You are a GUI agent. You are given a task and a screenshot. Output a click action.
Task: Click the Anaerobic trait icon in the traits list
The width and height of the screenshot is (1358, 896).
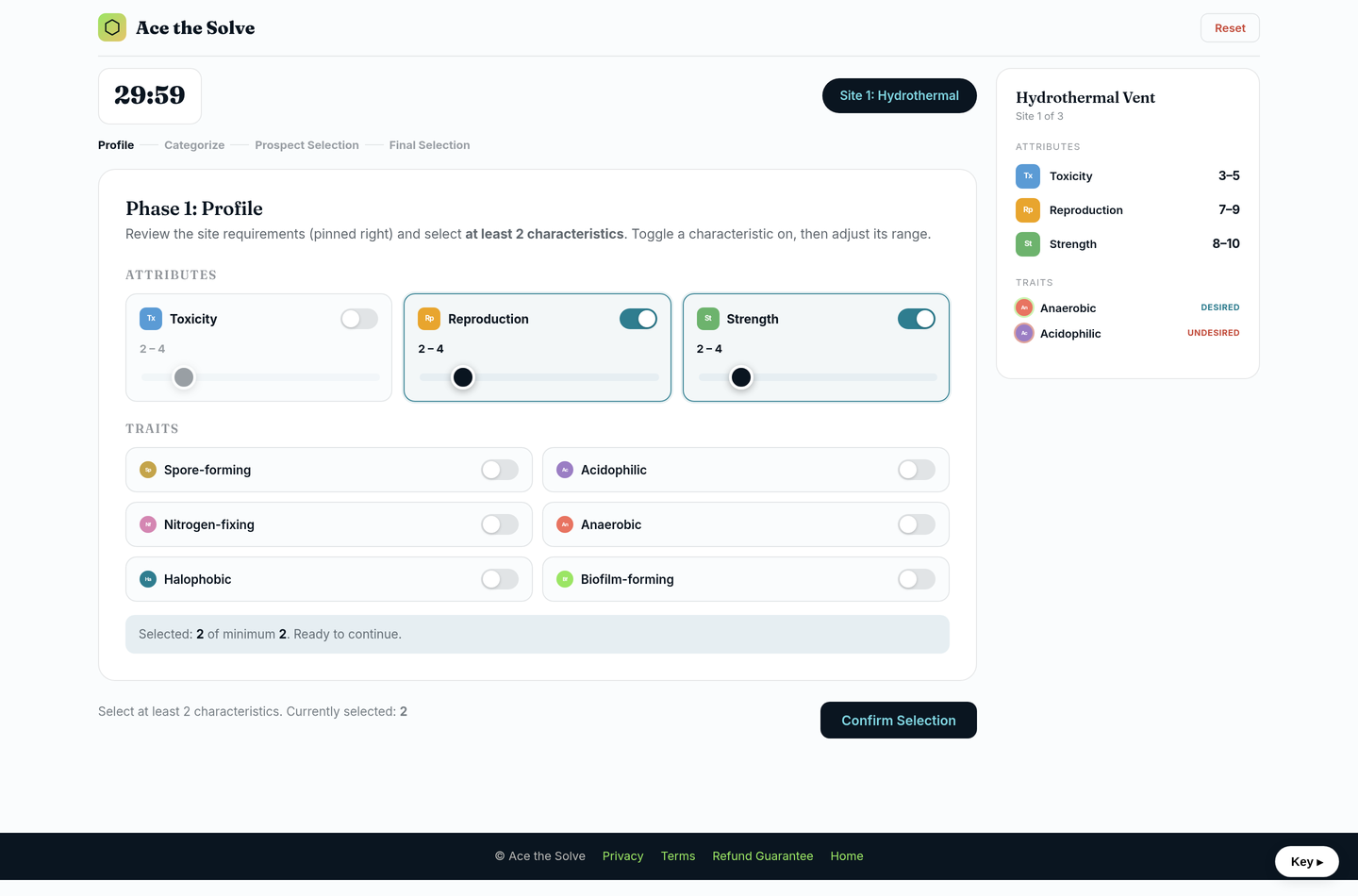(x=565, y=524)
